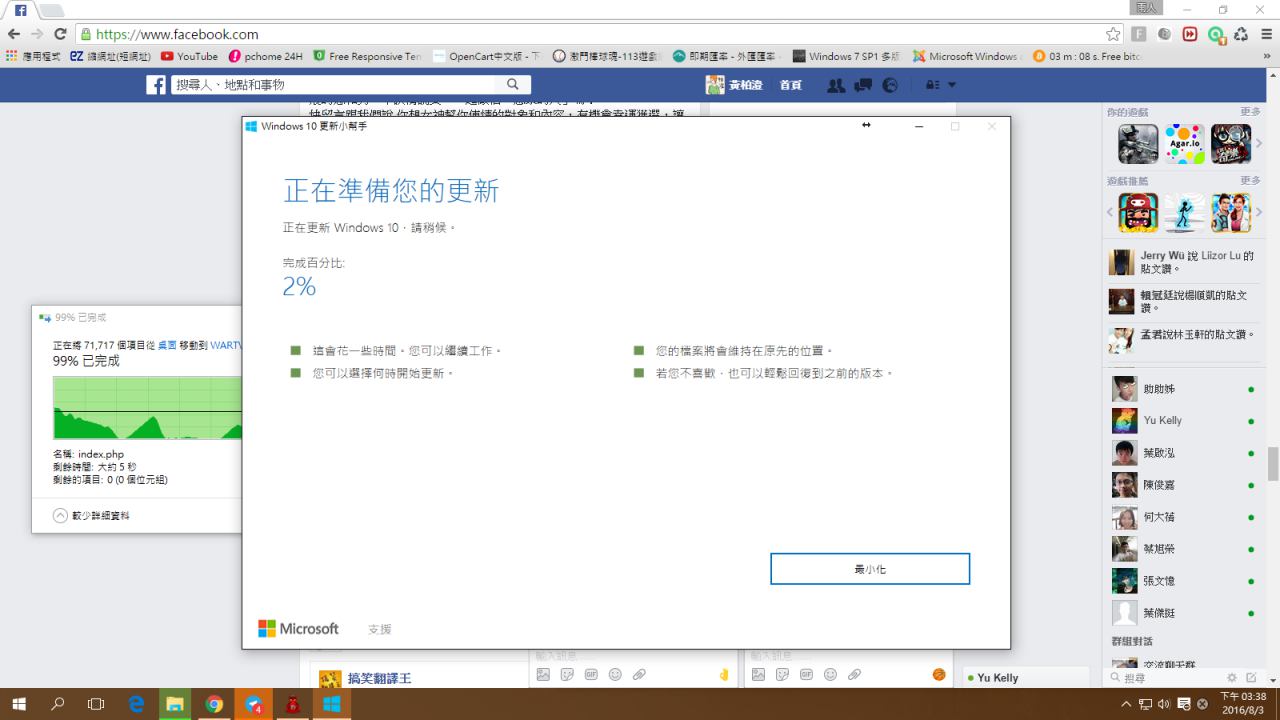Image resolution: width=1280 pixels, height=720 pixels.
Task: Open the first GIF picker in chat box
Action: click(591, 675)
